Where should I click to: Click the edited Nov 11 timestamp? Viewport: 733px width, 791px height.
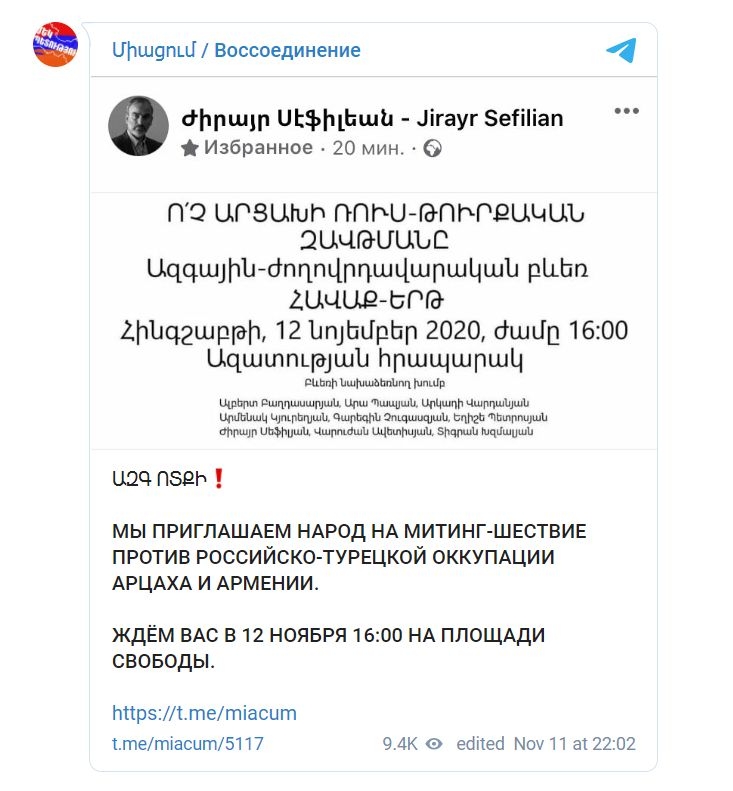click(546, 744)
